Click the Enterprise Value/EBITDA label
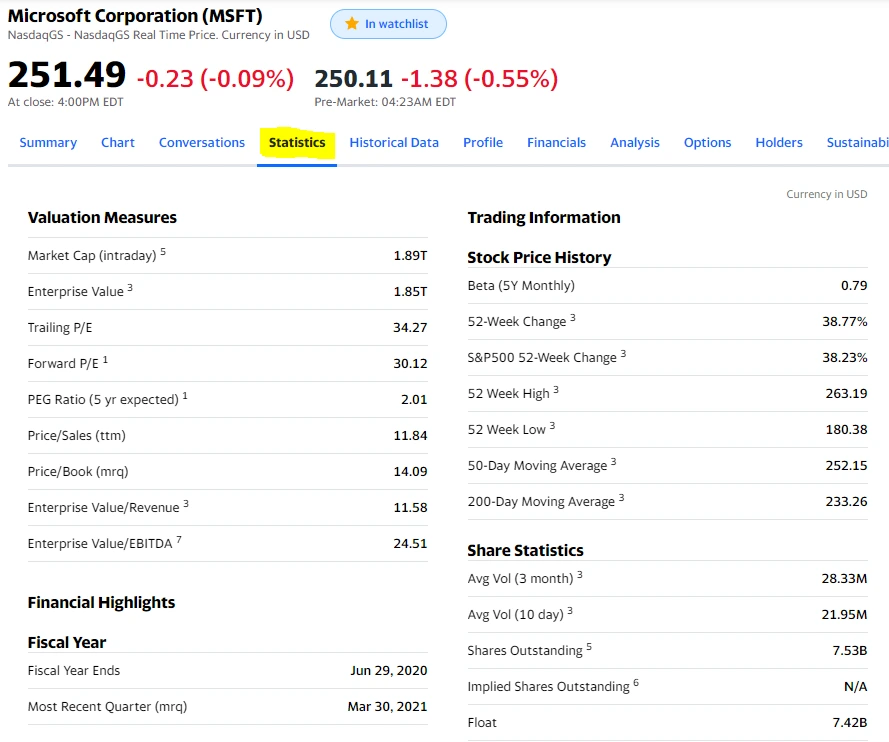Viewport: 889px width, 742px height. (x=100, y=544)
